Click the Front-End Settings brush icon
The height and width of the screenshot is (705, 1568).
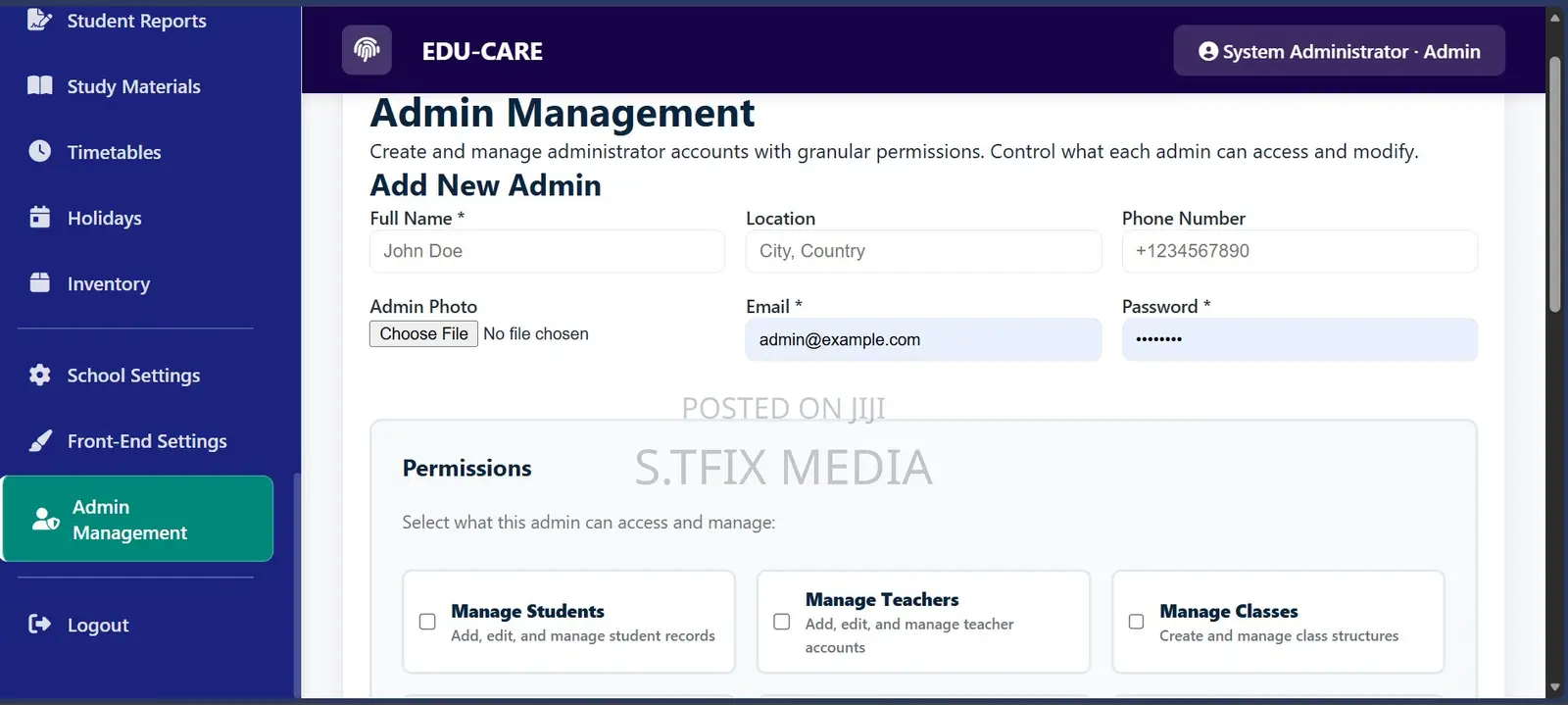pos(39,440)
